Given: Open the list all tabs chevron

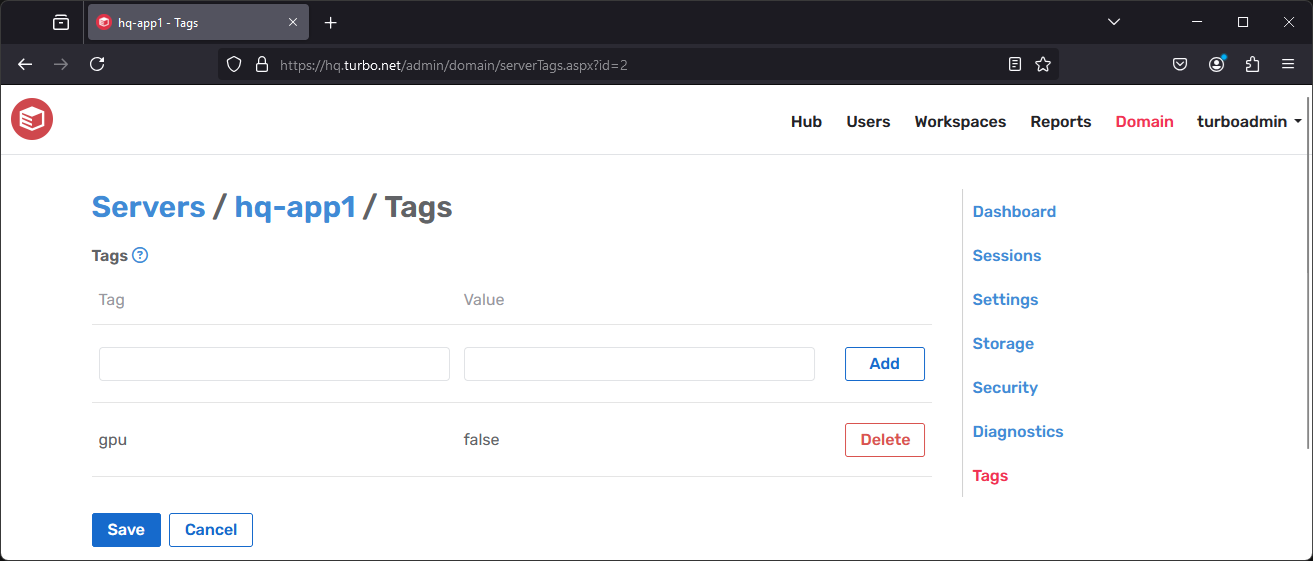Looking at the screenshot, I should (1114, 22).
